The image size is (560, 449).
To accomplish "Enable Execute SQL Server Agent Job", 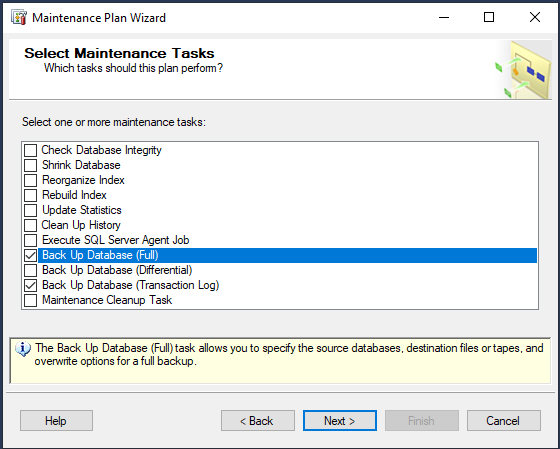I will (x=30, y=240).
